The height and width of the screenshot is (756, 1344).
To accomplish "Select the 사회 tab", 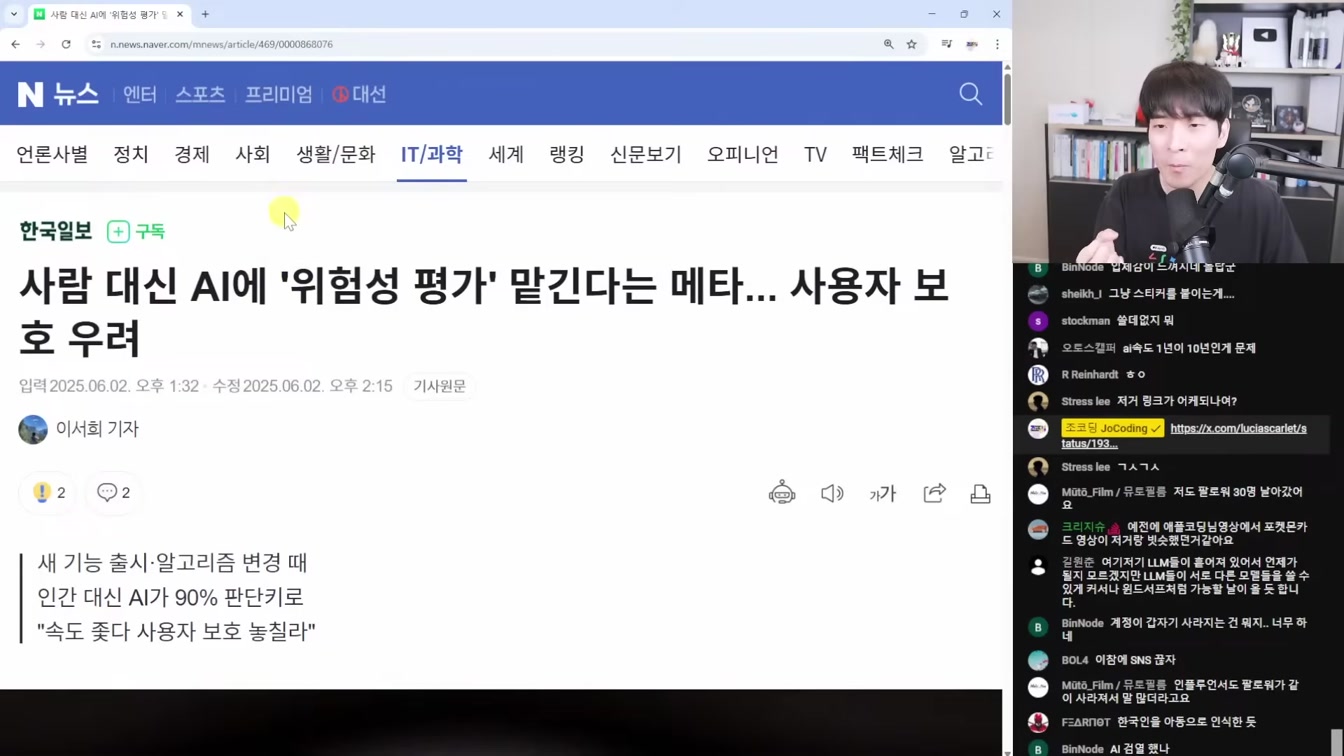I will tap(253, 154).
